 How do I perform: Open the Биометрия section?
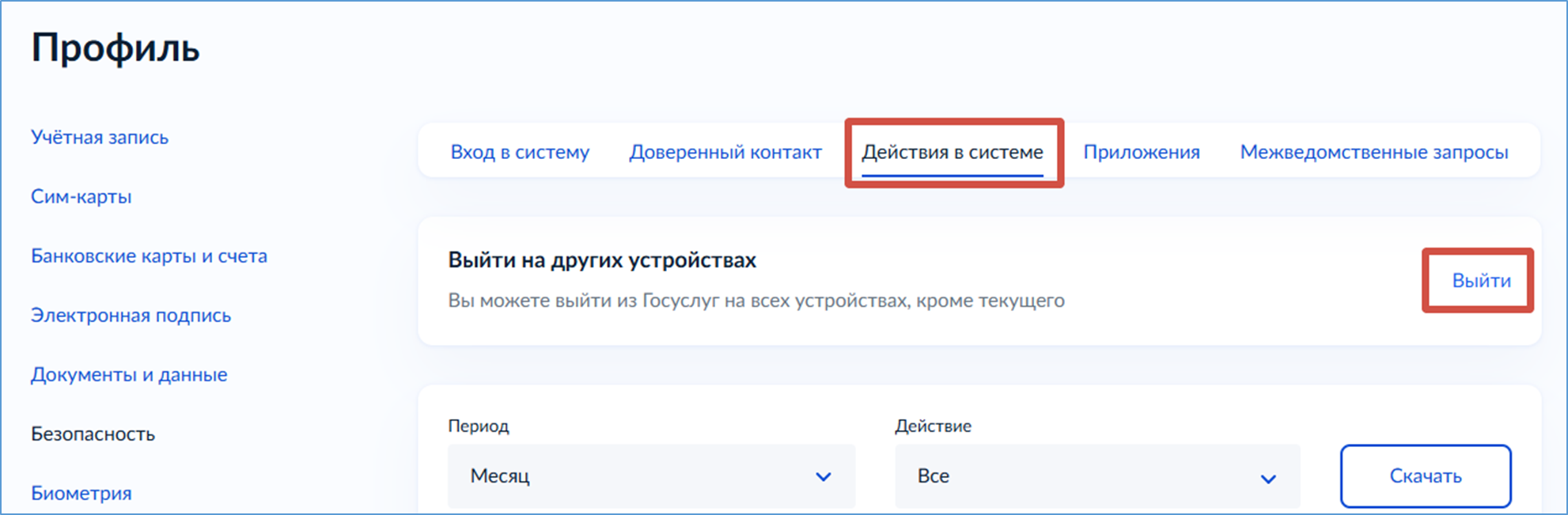(81, 494)
